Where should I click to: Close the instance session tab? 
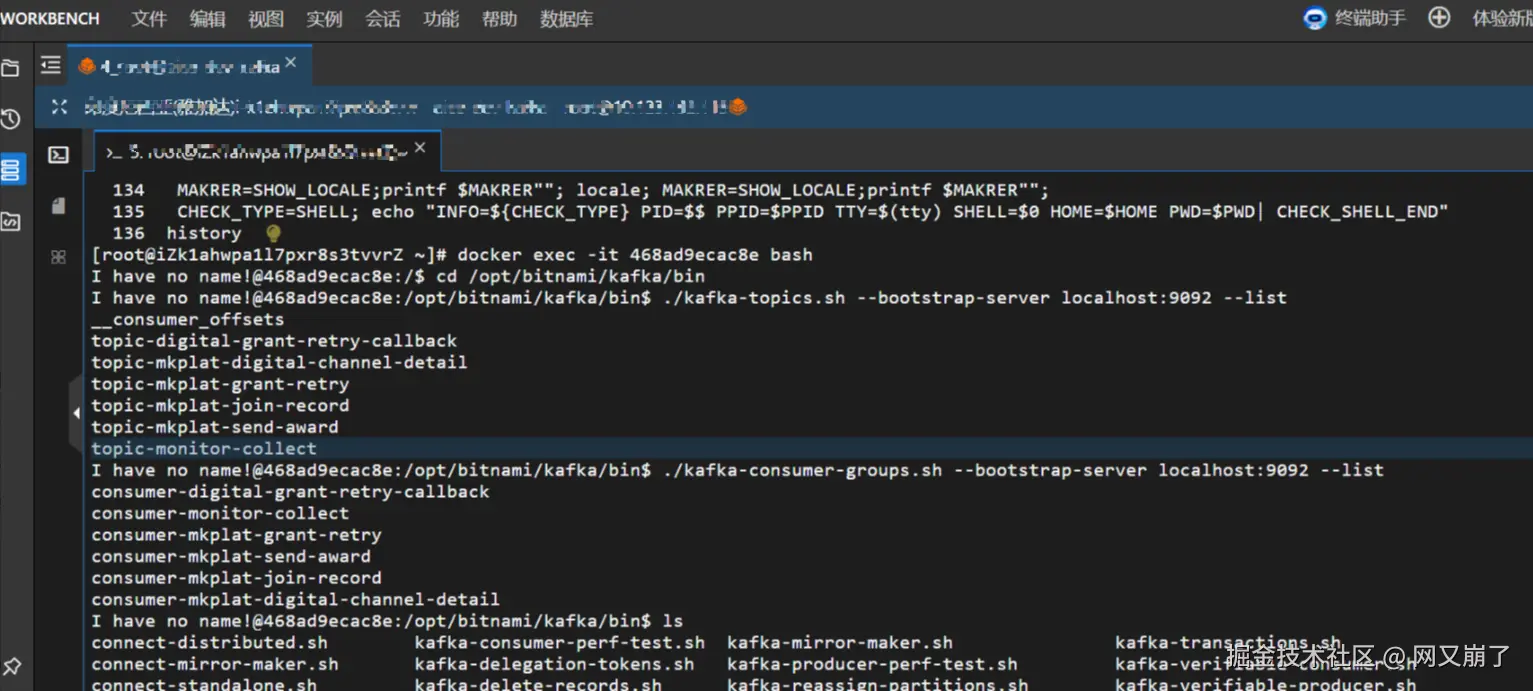coord(290,63)
